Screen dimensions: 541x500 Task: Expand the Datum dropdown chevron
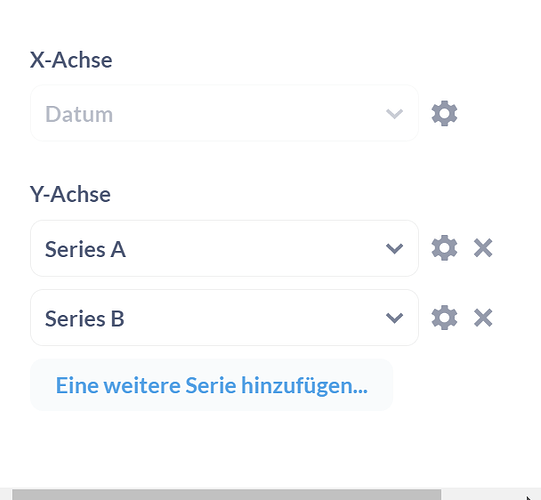pyautogui.click(x=394, y=114)
